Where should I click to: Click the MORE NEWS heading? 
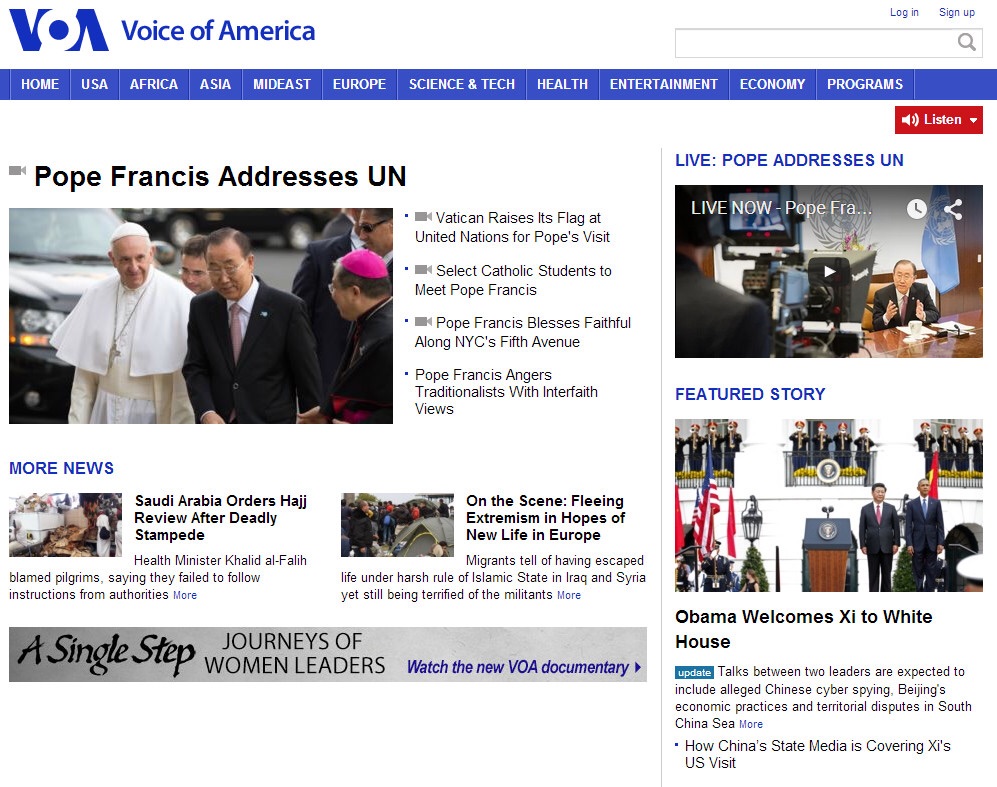62,468
